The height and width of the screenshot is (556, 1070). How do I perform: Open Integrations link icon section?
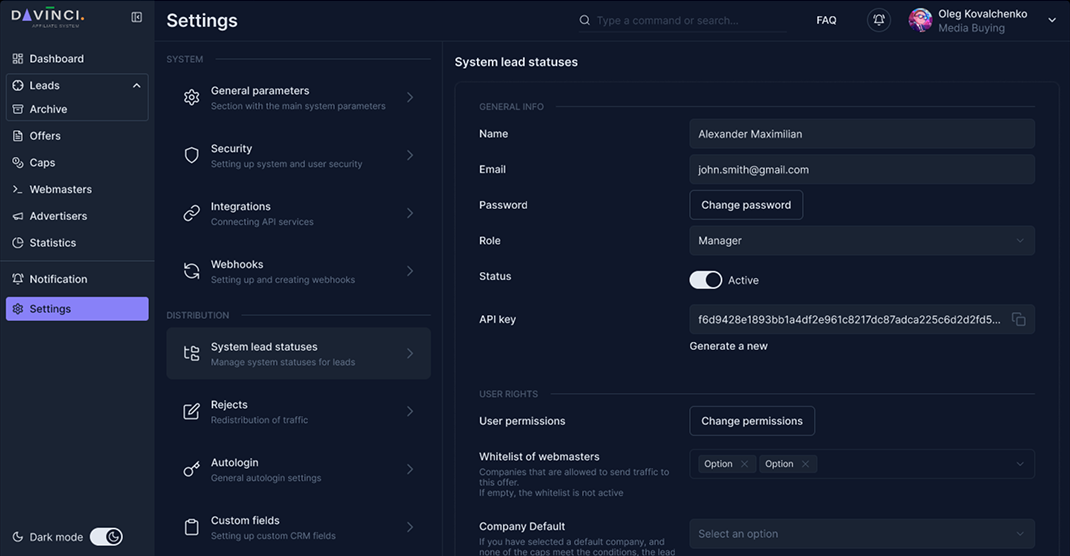click(192, 214)
